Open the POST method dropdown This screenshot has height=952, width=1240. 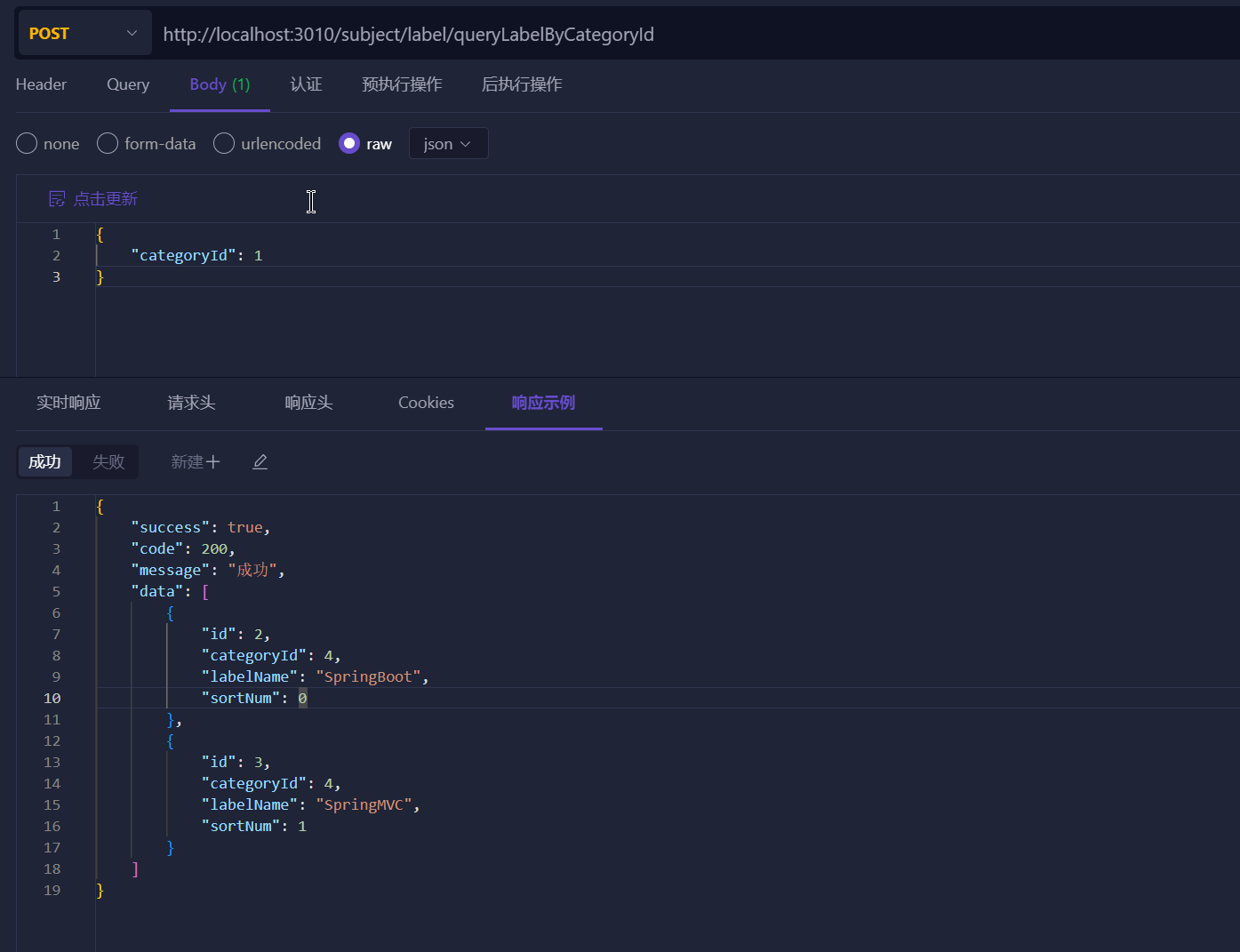coord(84,33)
